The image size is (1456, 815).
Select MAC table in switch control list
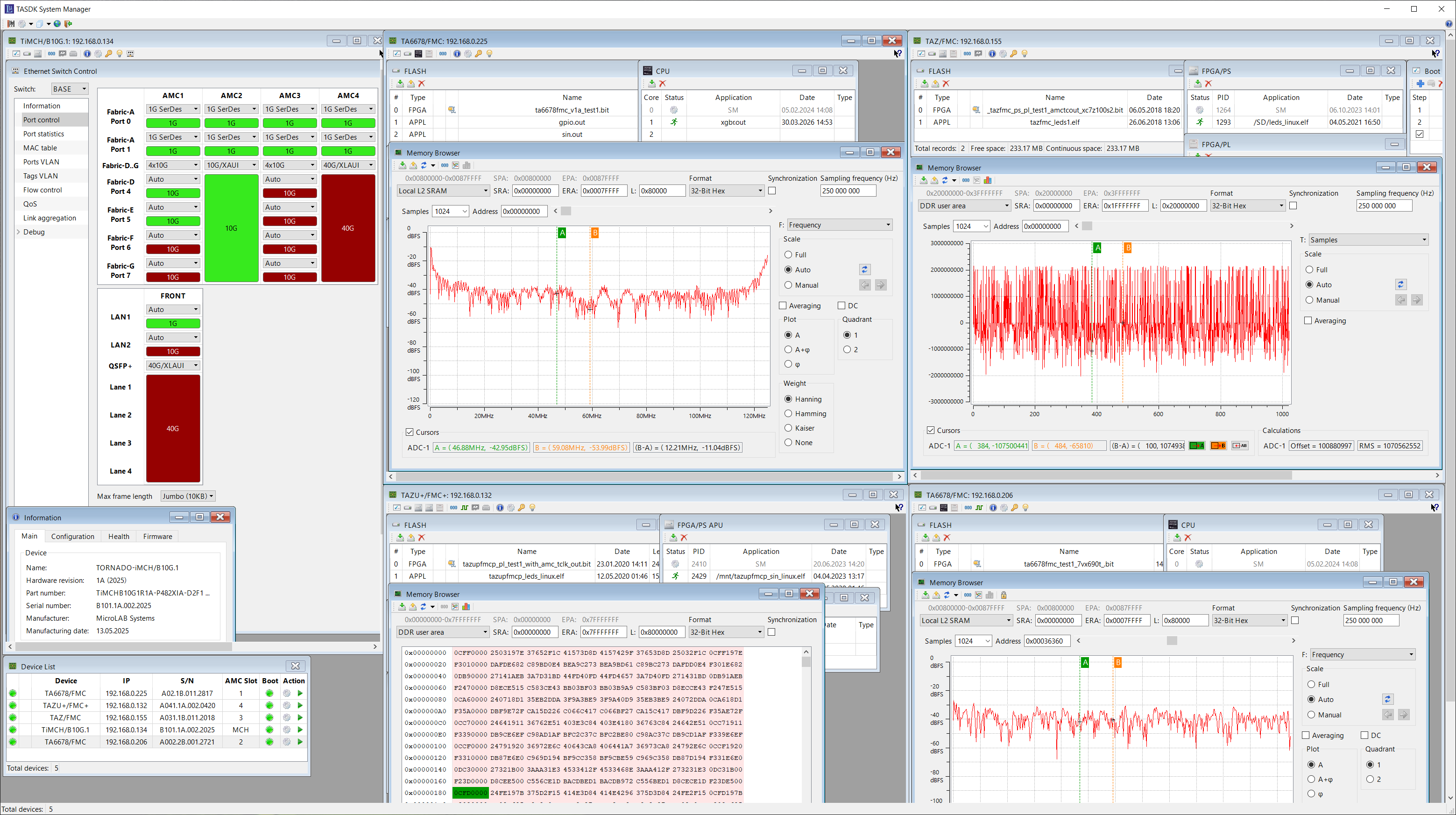[40, 148]
